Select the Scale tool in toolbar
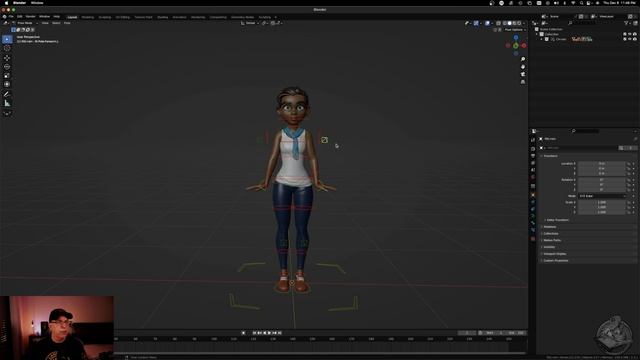The height and width of the screenshot is (360, 640). pos(7,76)
